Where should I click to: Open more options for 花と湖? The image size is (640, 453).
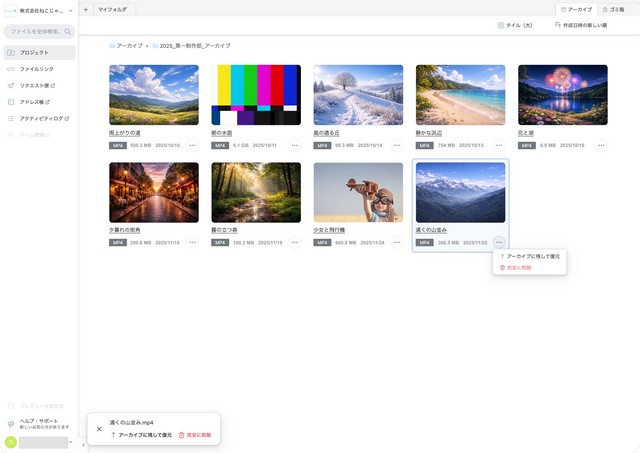pos(601,145)
